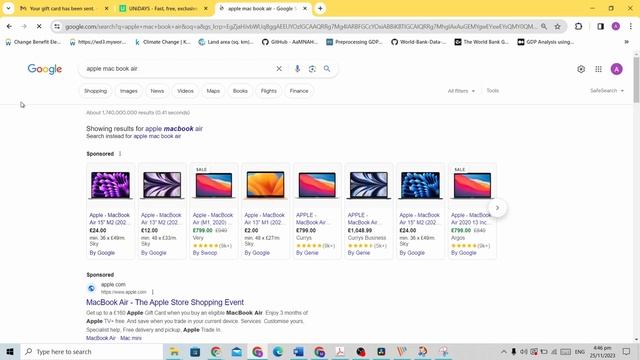Show more bookmarks chevron
The height and width of the screenshot is (360, 640).
pyautogui.click(x=627, y=42)
